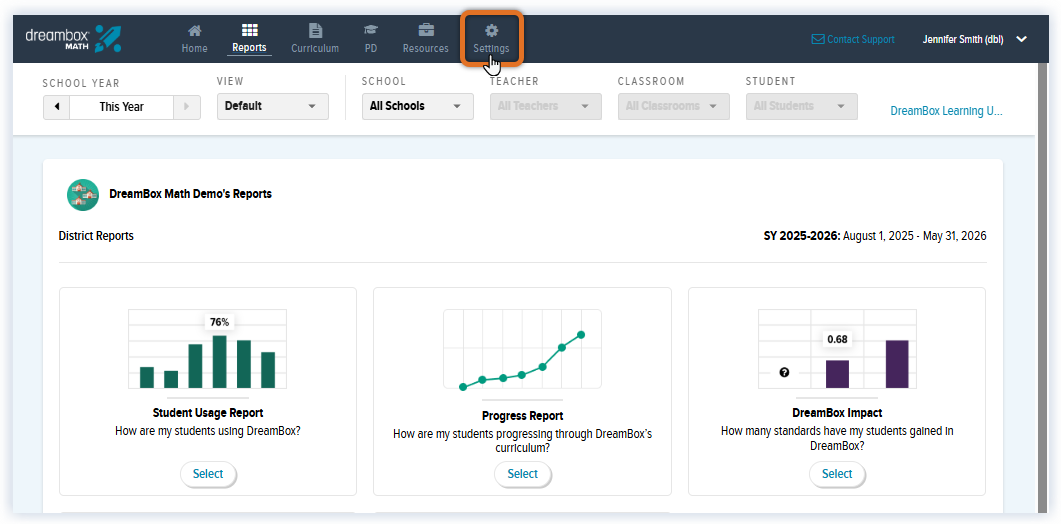Screen dimensions: 1061x524
Task: Click the DreamBox Impact title
Action: 837,412
